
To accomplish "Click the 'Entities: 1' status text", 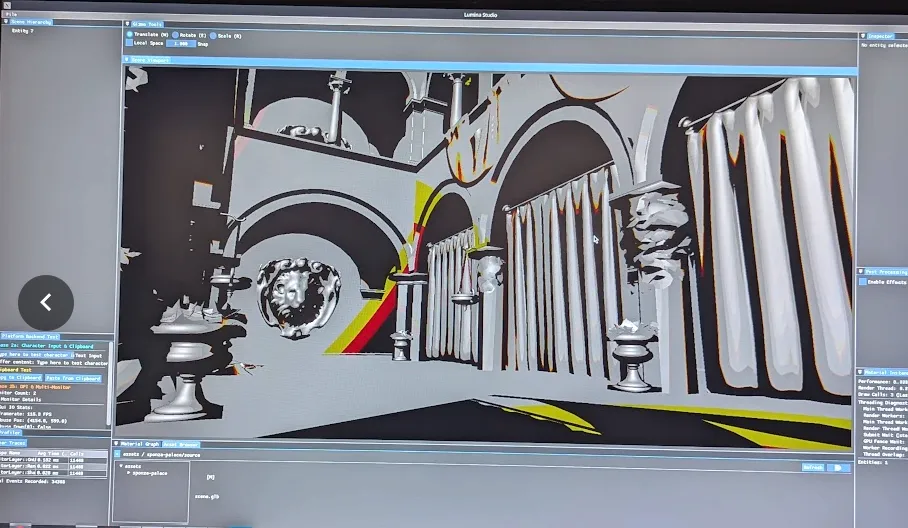I will 873,461.
